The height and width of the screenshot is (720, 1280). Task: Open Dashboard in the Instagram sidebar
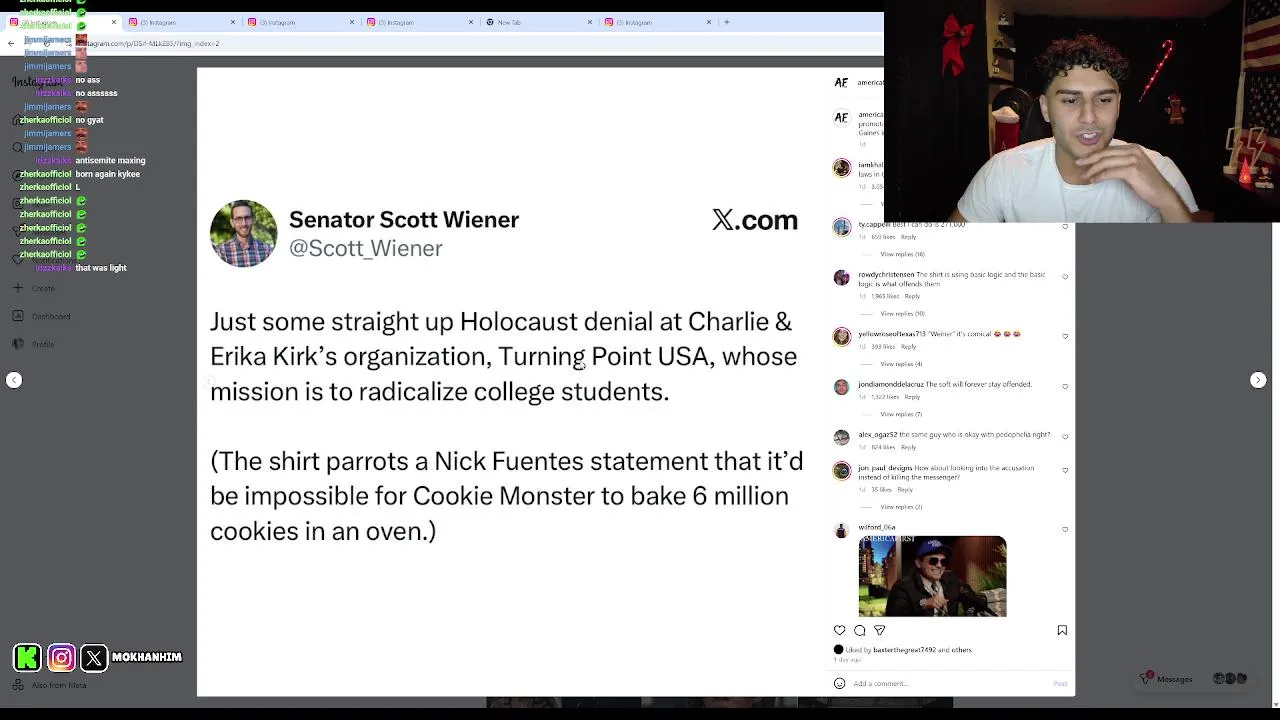point(41,316)
